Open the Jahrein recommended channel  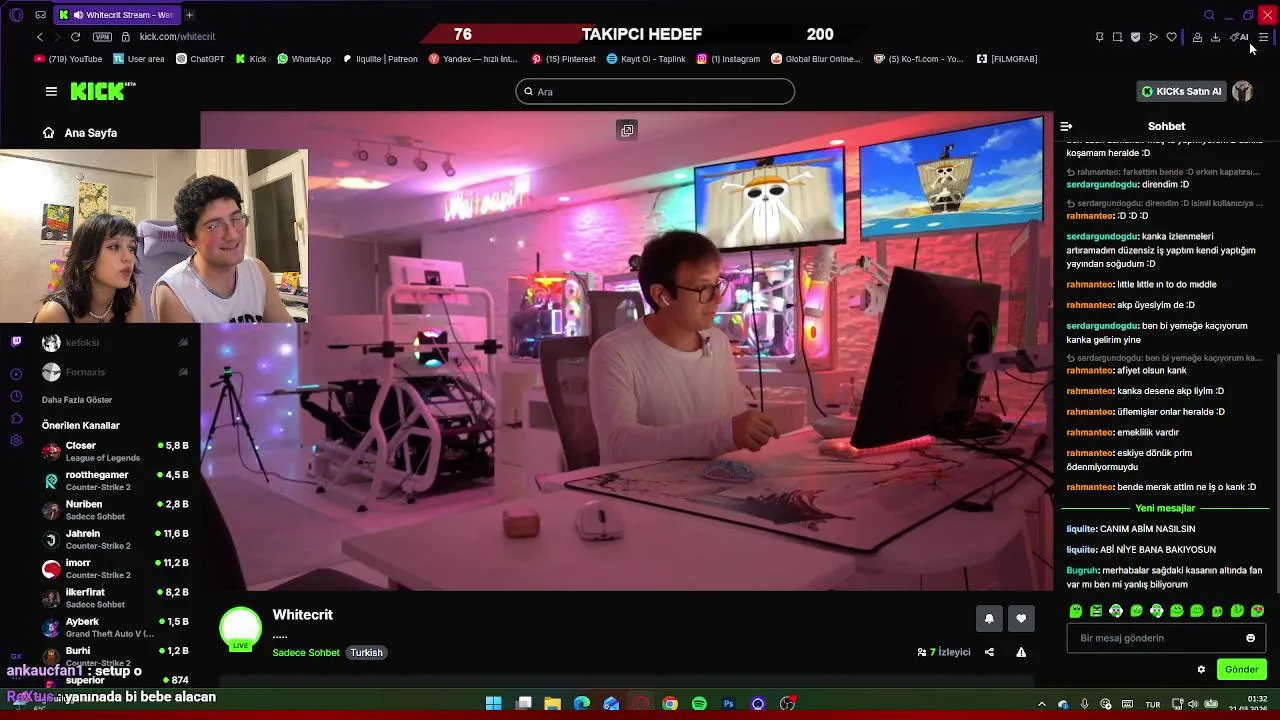(x=115, y=539)
